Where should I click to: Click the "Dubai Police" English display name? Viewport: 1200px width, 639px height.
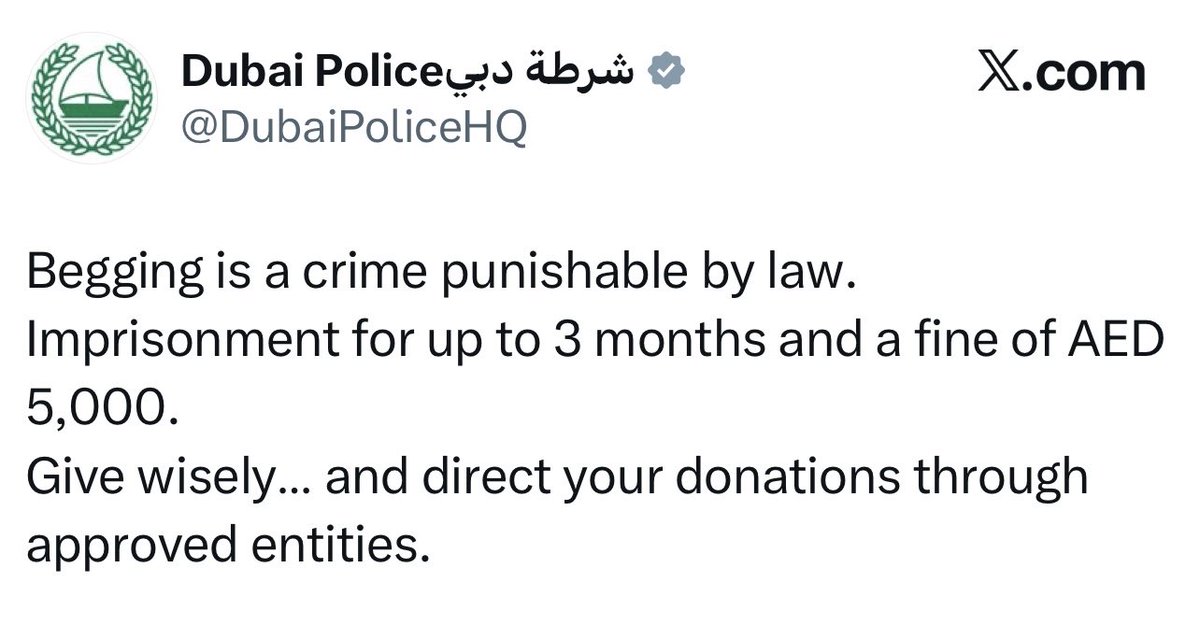click(309, 75)
